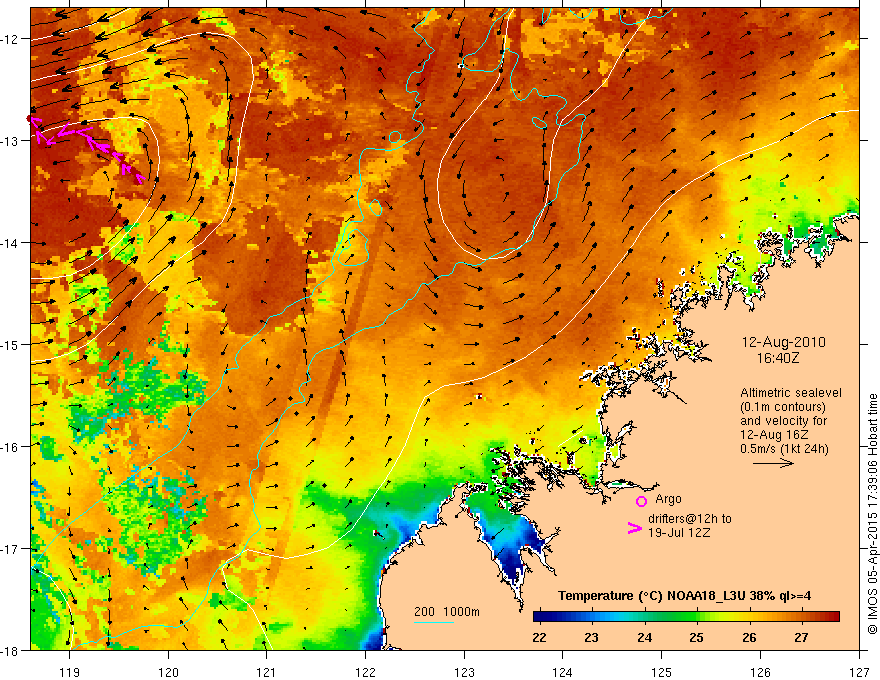Click the longitude axis label 122

coord(365,672)
